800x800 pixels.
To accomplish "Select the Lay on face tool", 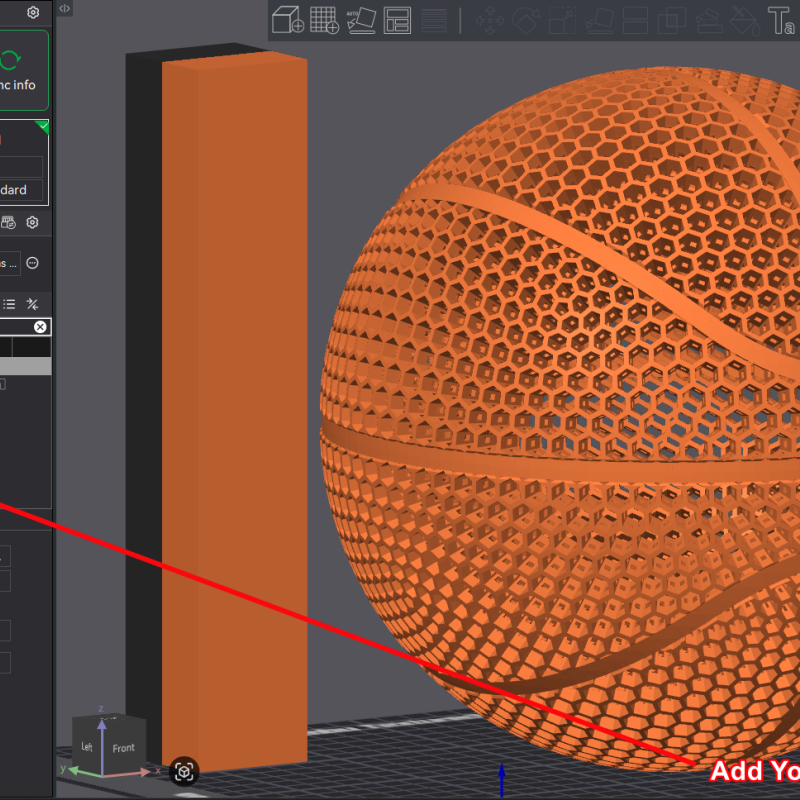I will 599,20.
